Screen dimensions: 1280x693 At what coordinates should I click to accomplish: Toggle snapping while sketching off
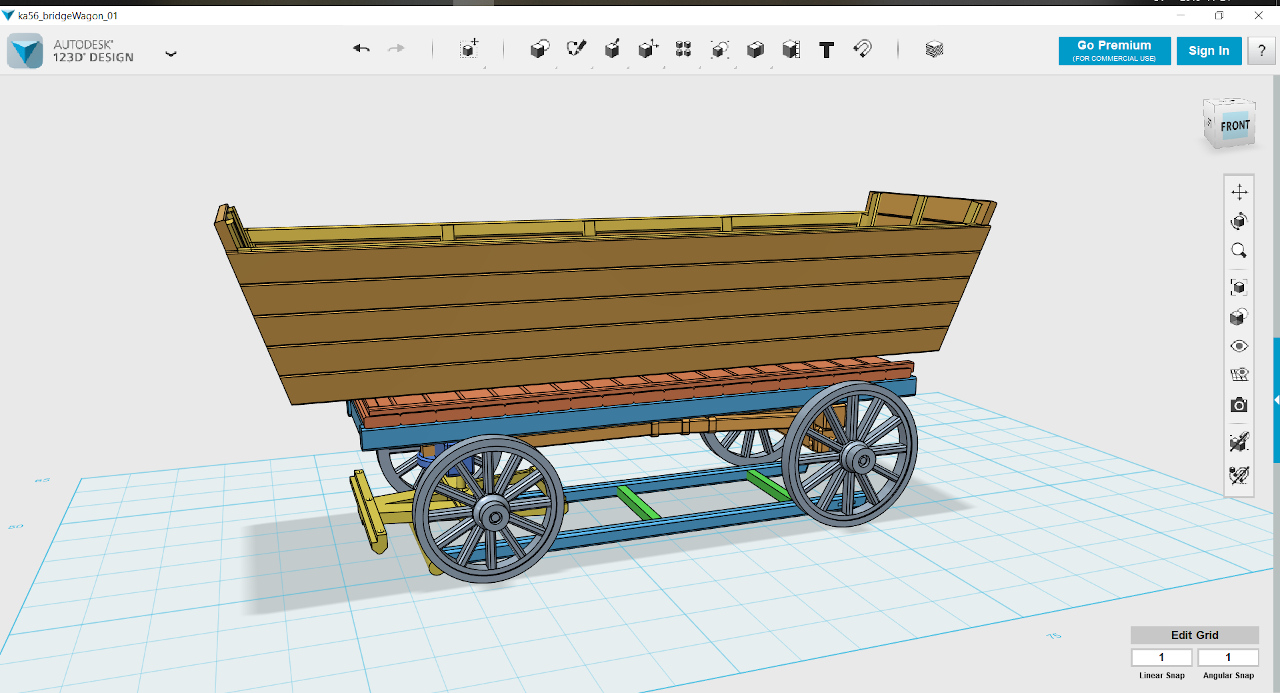click(x=1239, y=441)
